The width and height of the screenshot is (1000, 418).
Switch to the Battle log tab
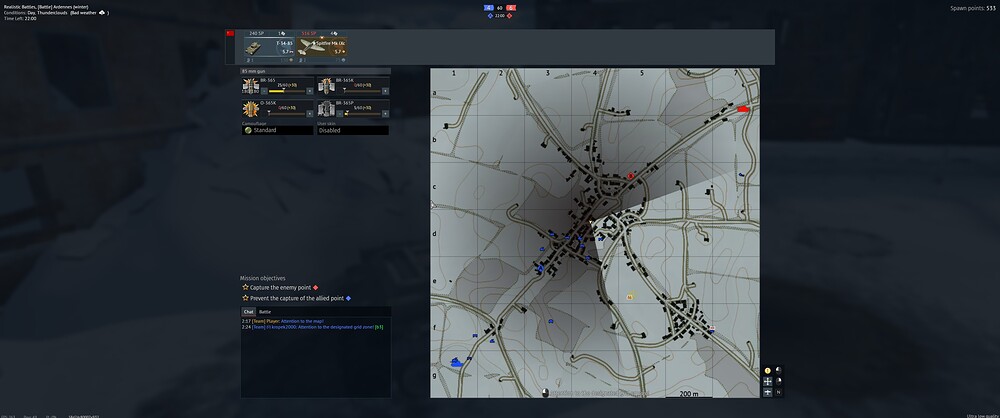pos(265,312)
